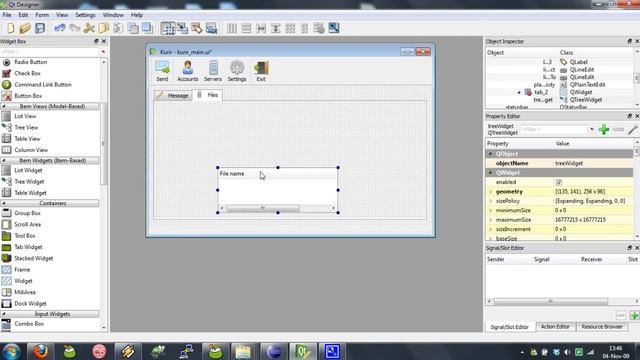Click the Settings gear in Kurir form

pyautogui.click(x=237, y=71)
